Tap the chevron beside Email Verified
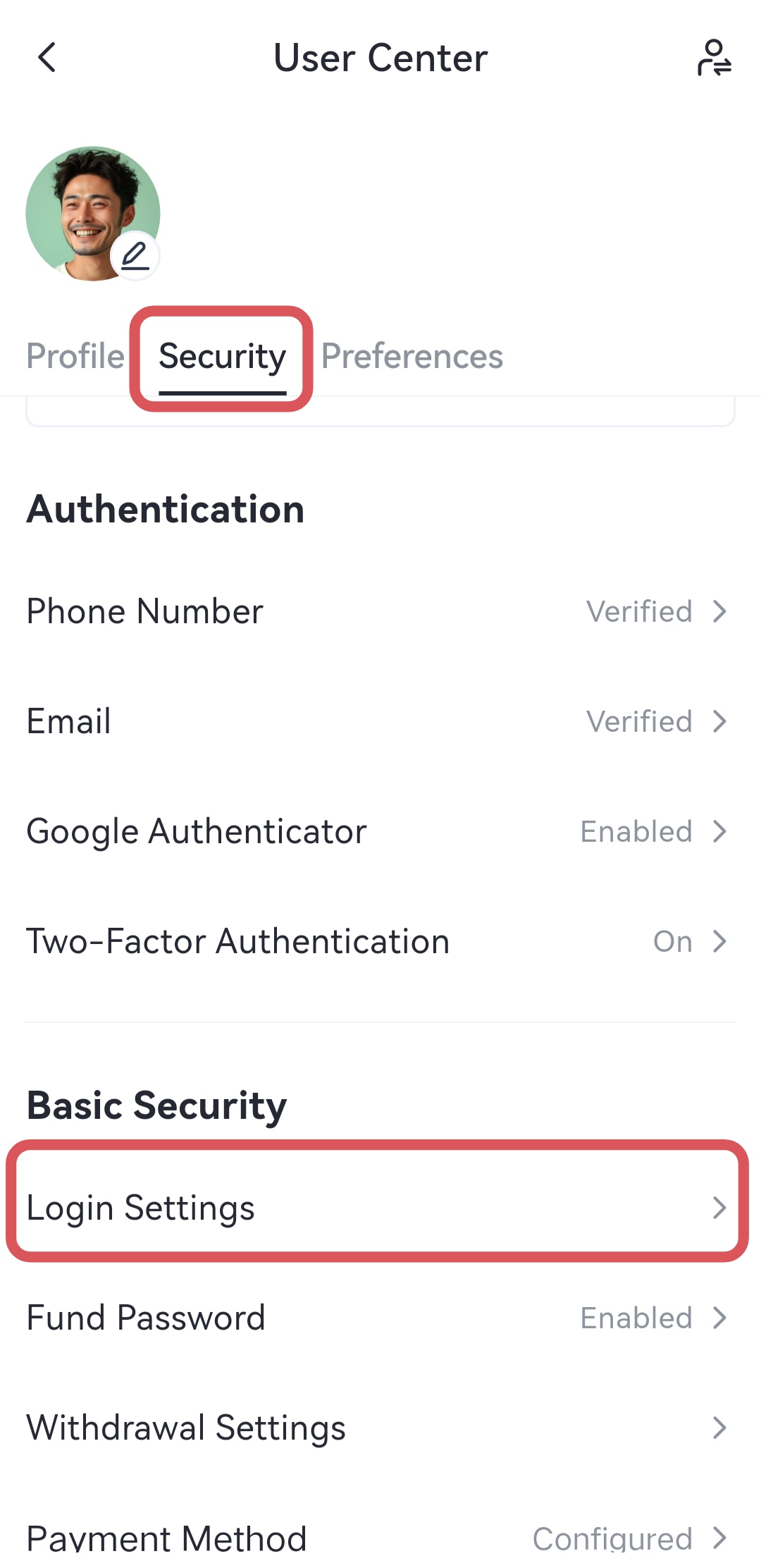 719,721
